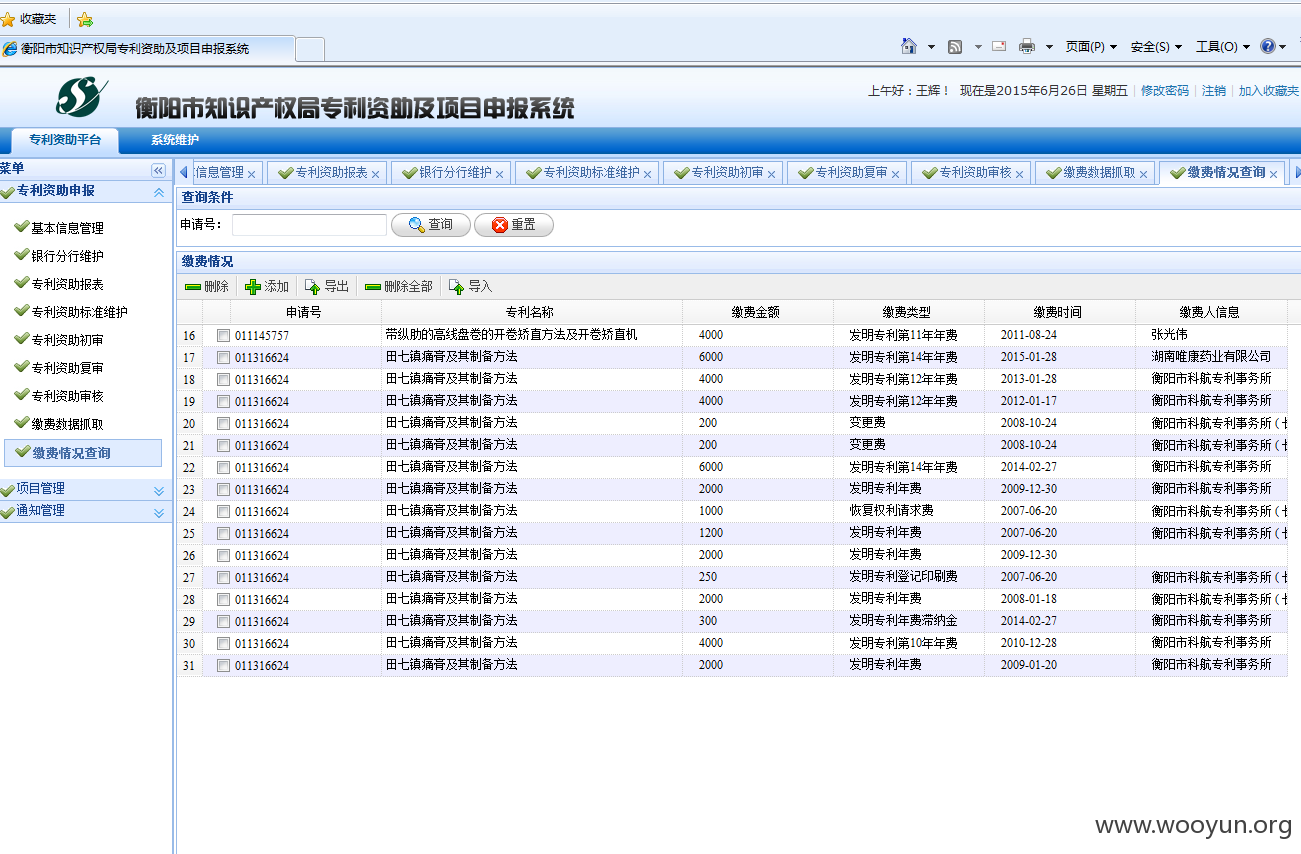Click the help question mark icon
Screen dimensions: 1301x854
1268,46
